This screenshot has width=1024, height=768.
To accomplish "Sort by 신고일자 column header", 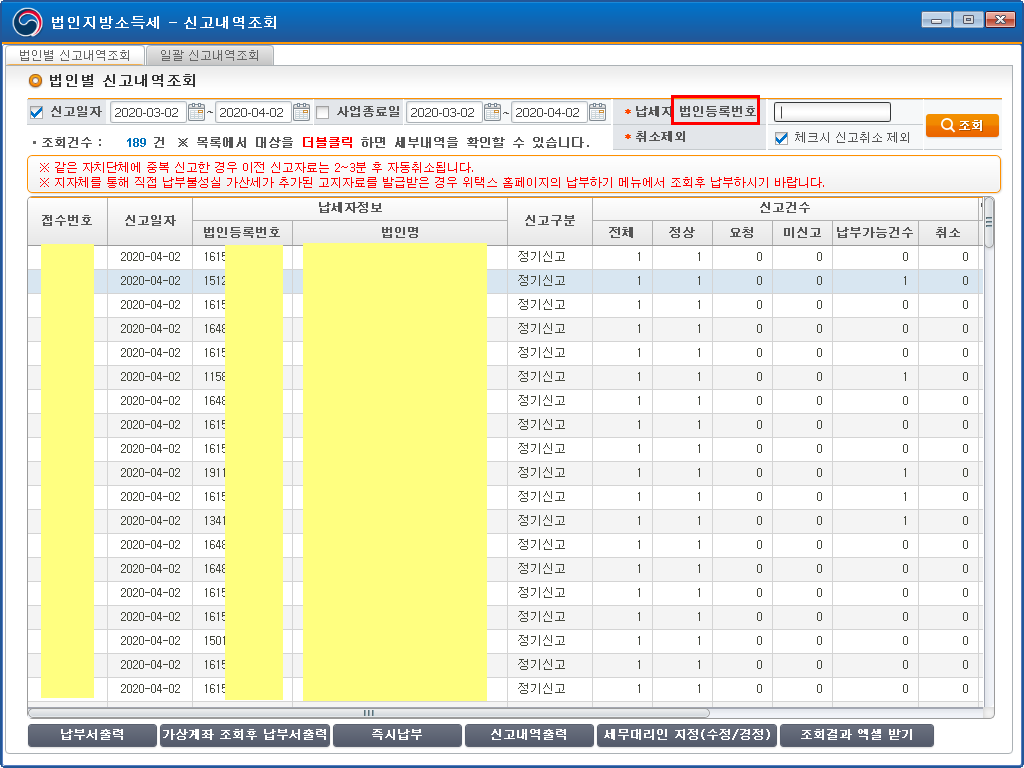I will [x=150, y=221].
